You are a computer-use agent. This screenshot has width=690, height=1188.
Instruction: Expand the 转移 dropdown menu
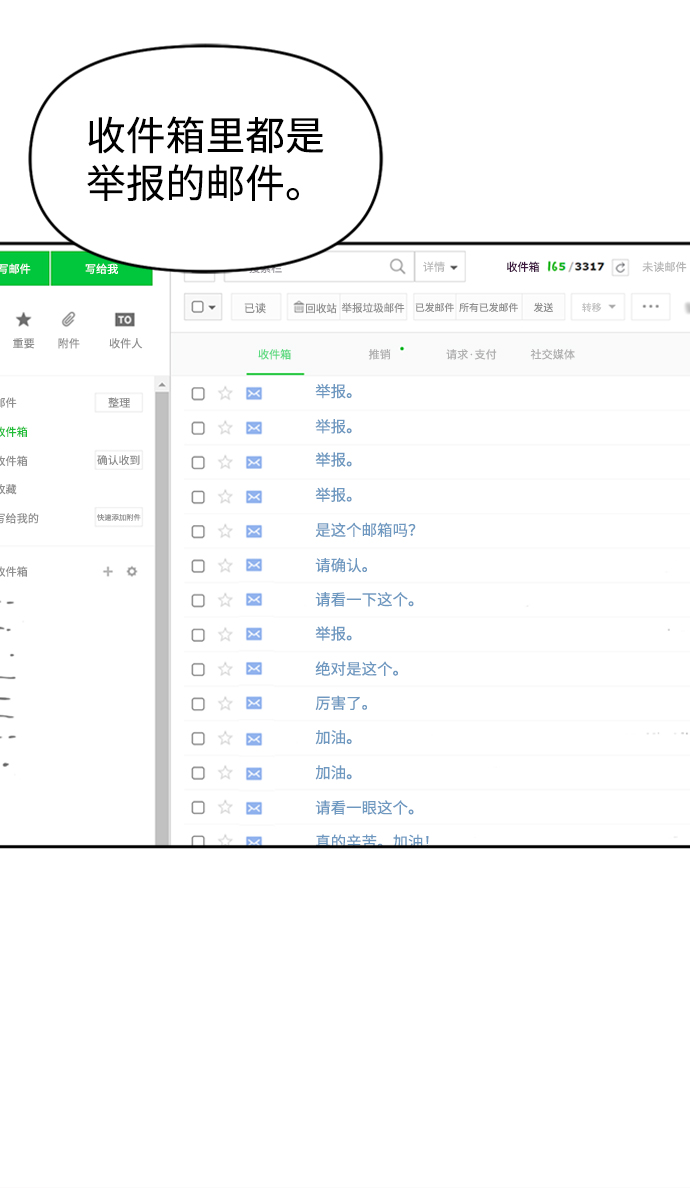click(598, 307)
